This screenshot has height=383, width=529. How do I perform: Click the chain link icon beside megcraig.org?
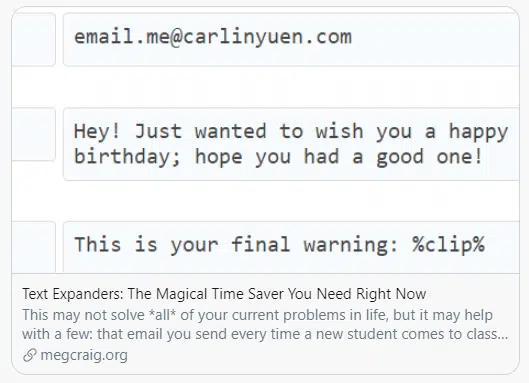tap(30, 355)
